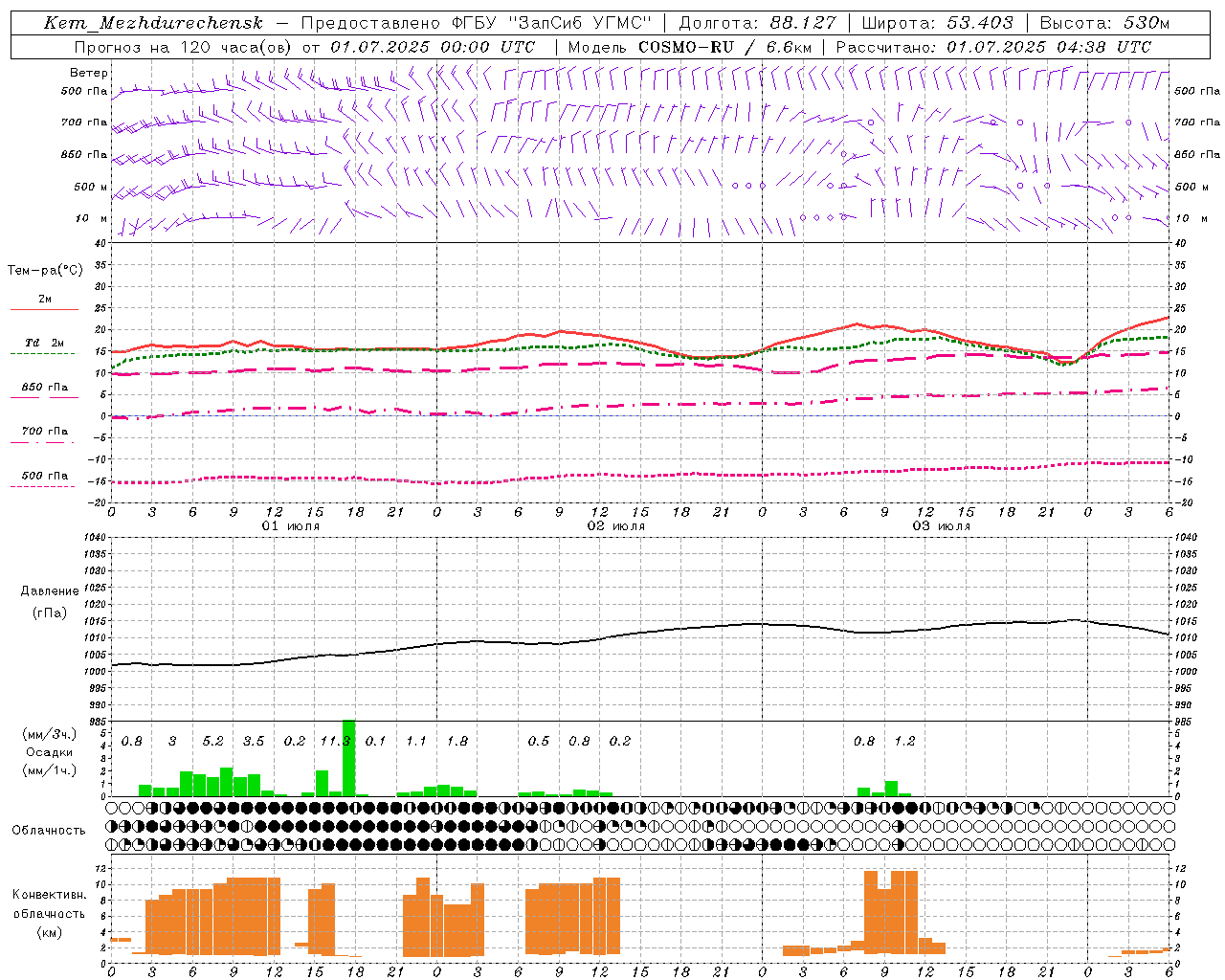Click the Конвективн. облачность panel label
The width and height of the screenshot is (1225, 980).
coord(49,904)
